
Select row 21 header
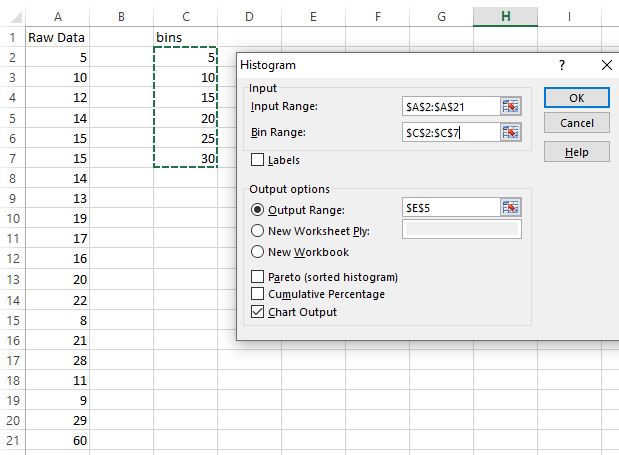tap(13, 440)
